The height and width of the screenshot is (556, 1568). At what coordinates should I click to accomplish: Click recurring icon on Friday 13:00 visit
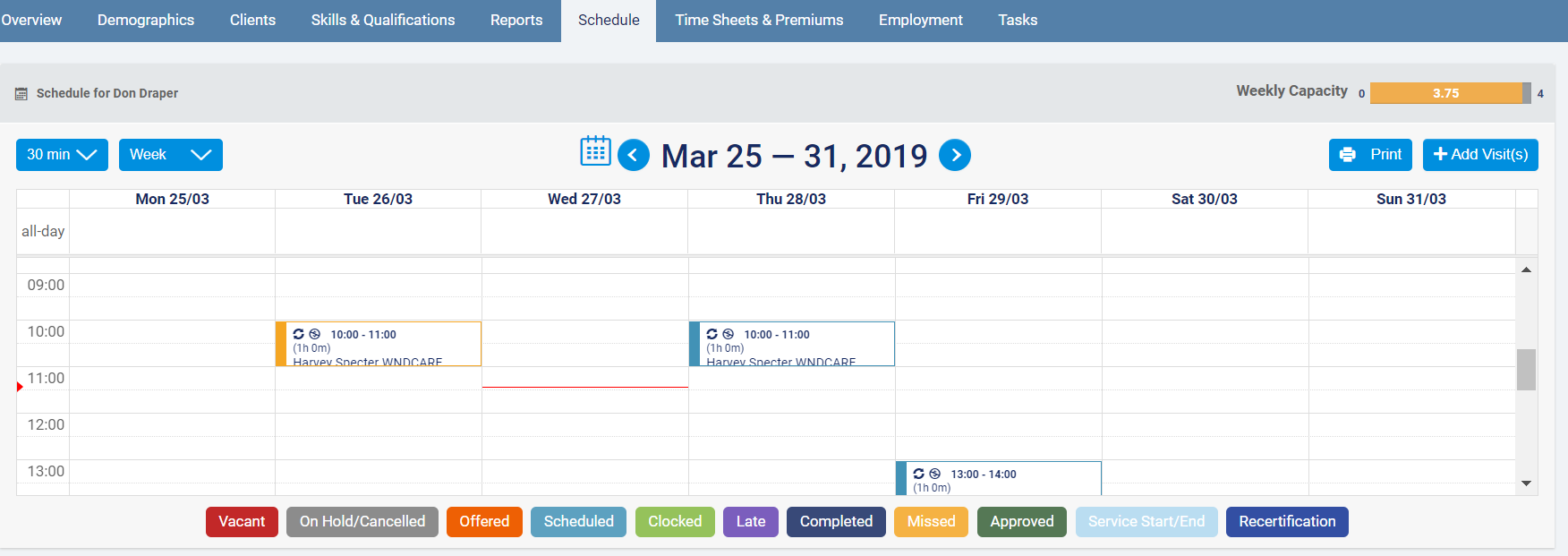tap(919, 474)
